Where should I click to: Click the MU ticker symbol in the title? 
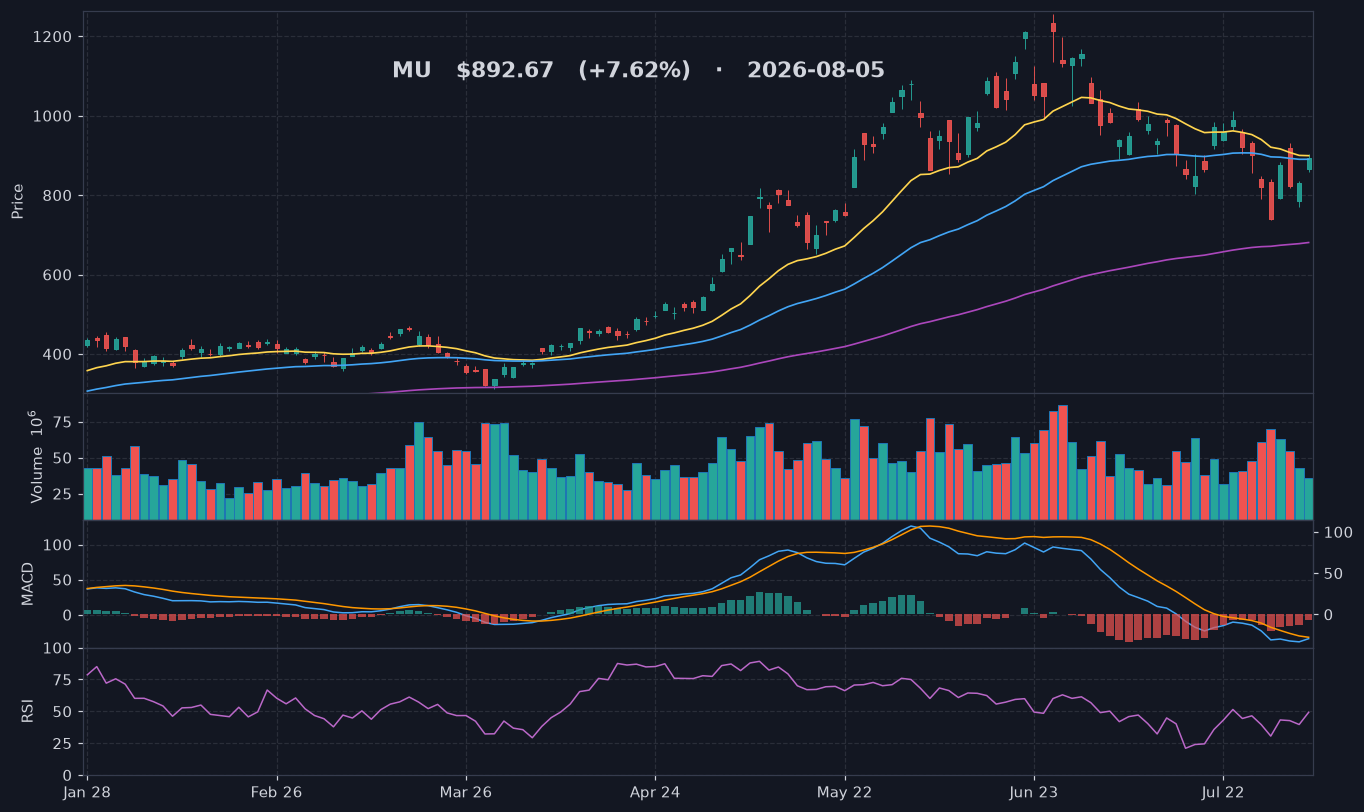click(x=411, y=70)
